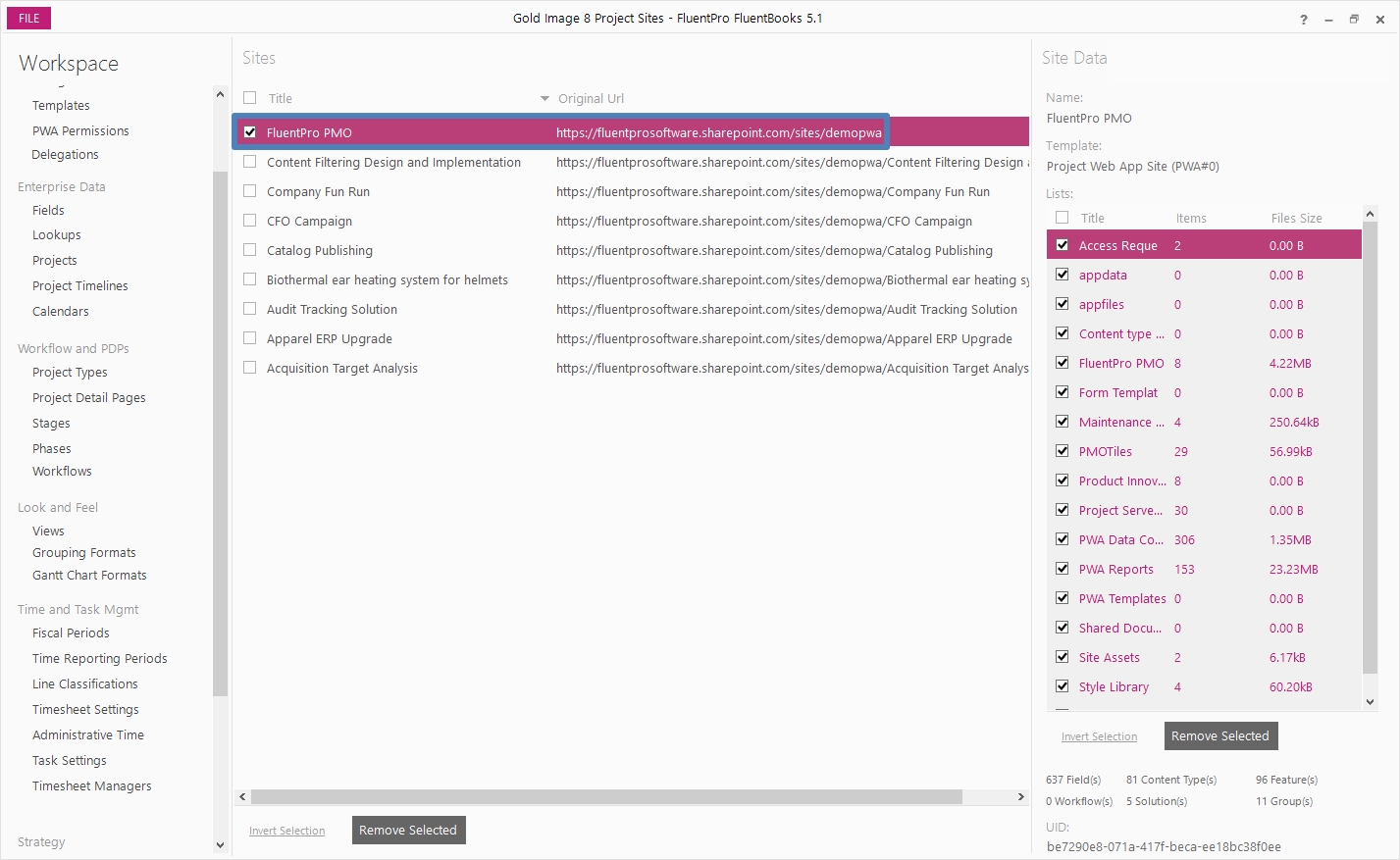Screen dimensions: 1400x860
Task: Click Sites horizontal scrollbar right arrow
Action: 1021,797
